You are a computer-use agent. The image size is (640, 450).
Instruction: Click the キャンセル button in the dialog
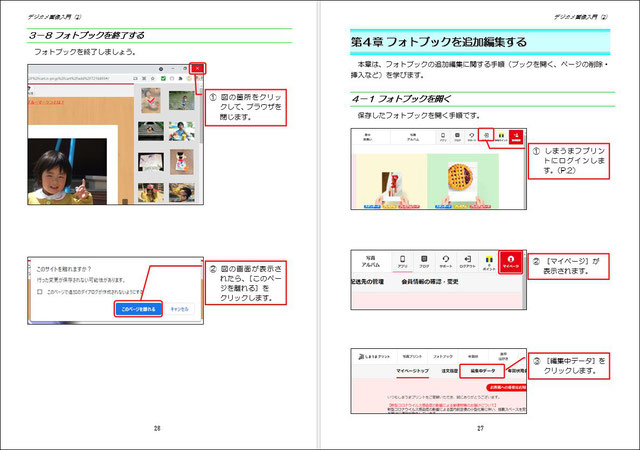tap(179, 309)
